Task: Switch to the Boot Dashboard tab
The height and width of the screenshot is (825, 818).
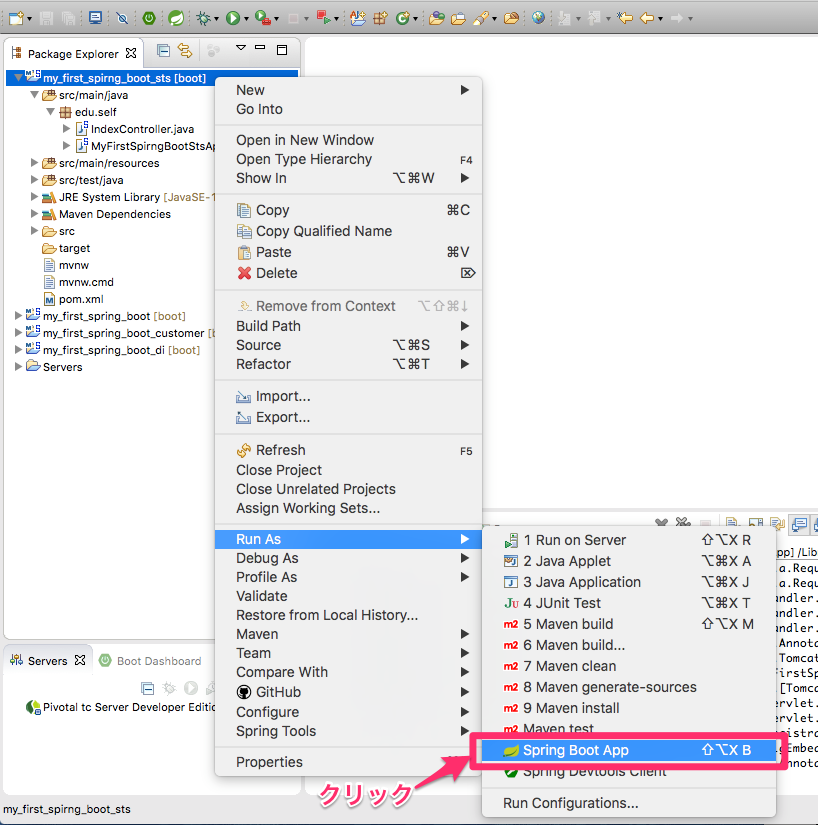Action: coord(150,661)
